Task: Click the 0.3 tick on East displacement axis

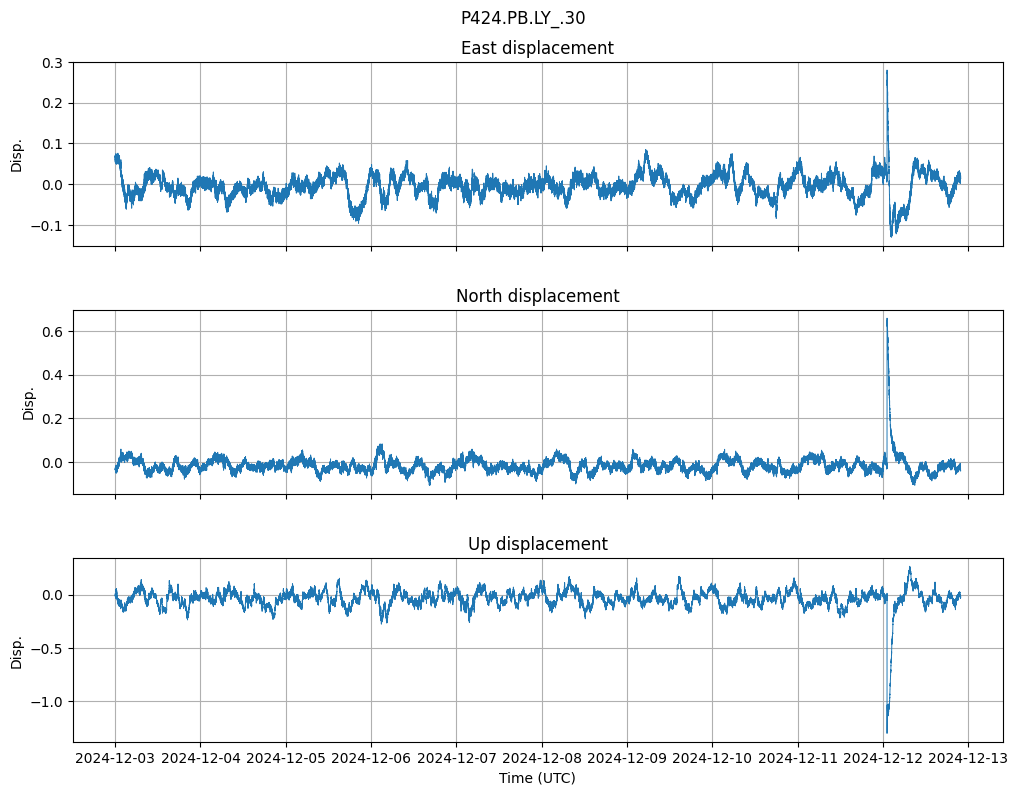Action: tap(52, 63)
